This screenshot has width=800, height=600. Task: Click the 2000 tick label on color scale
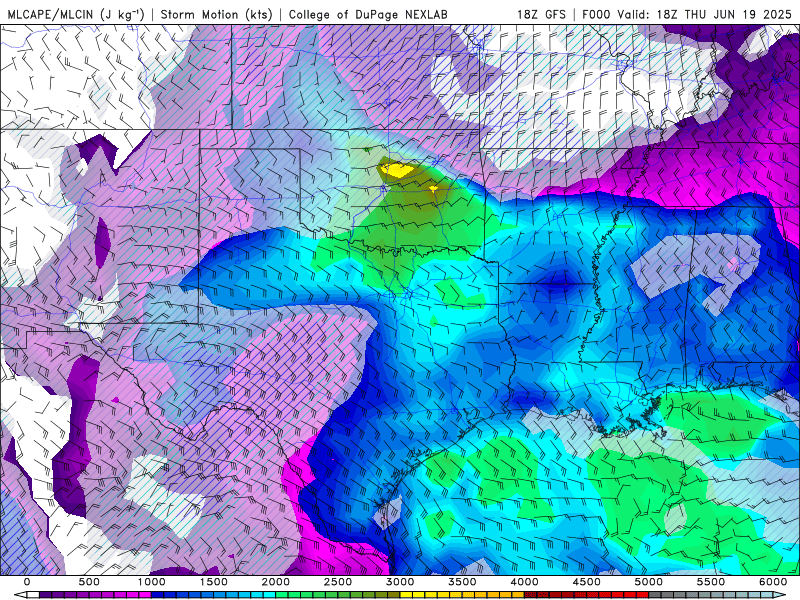pos(276,582)
